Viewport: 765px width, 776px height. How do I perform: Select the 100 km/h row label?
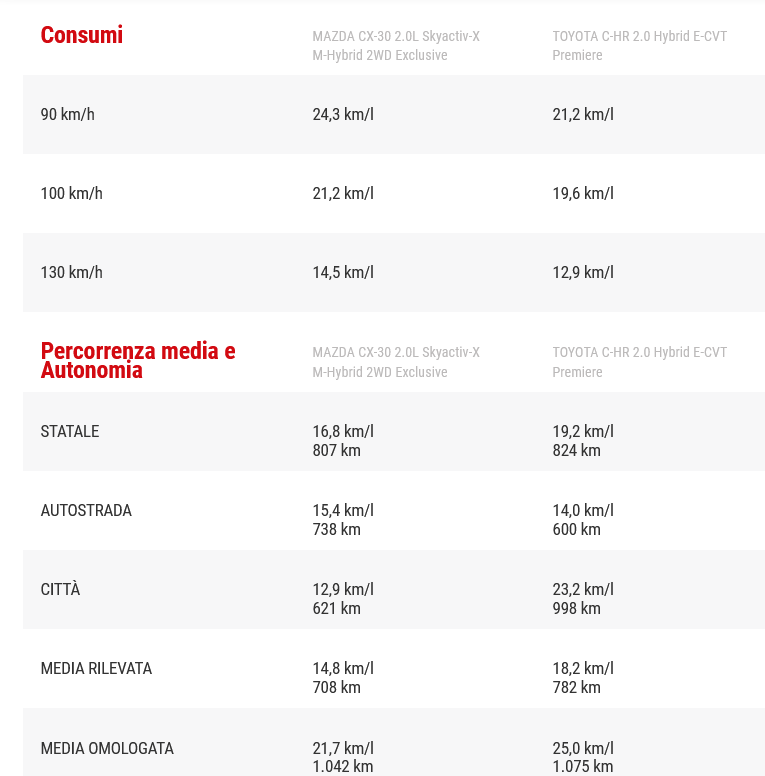click(72, 193)
